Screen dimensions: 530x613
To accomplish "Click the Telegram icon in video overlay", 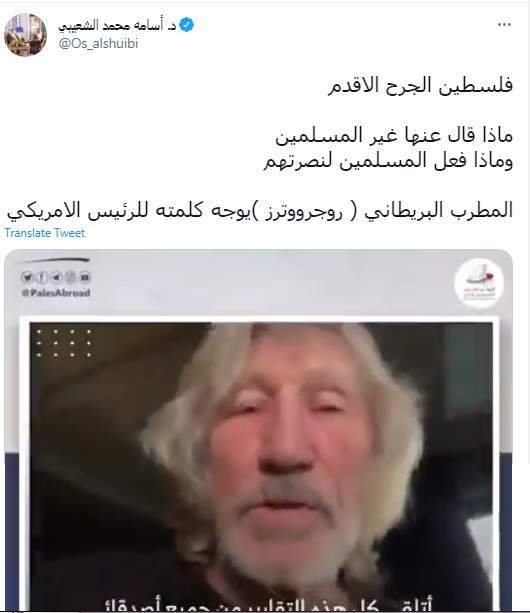I will (56, 277).
